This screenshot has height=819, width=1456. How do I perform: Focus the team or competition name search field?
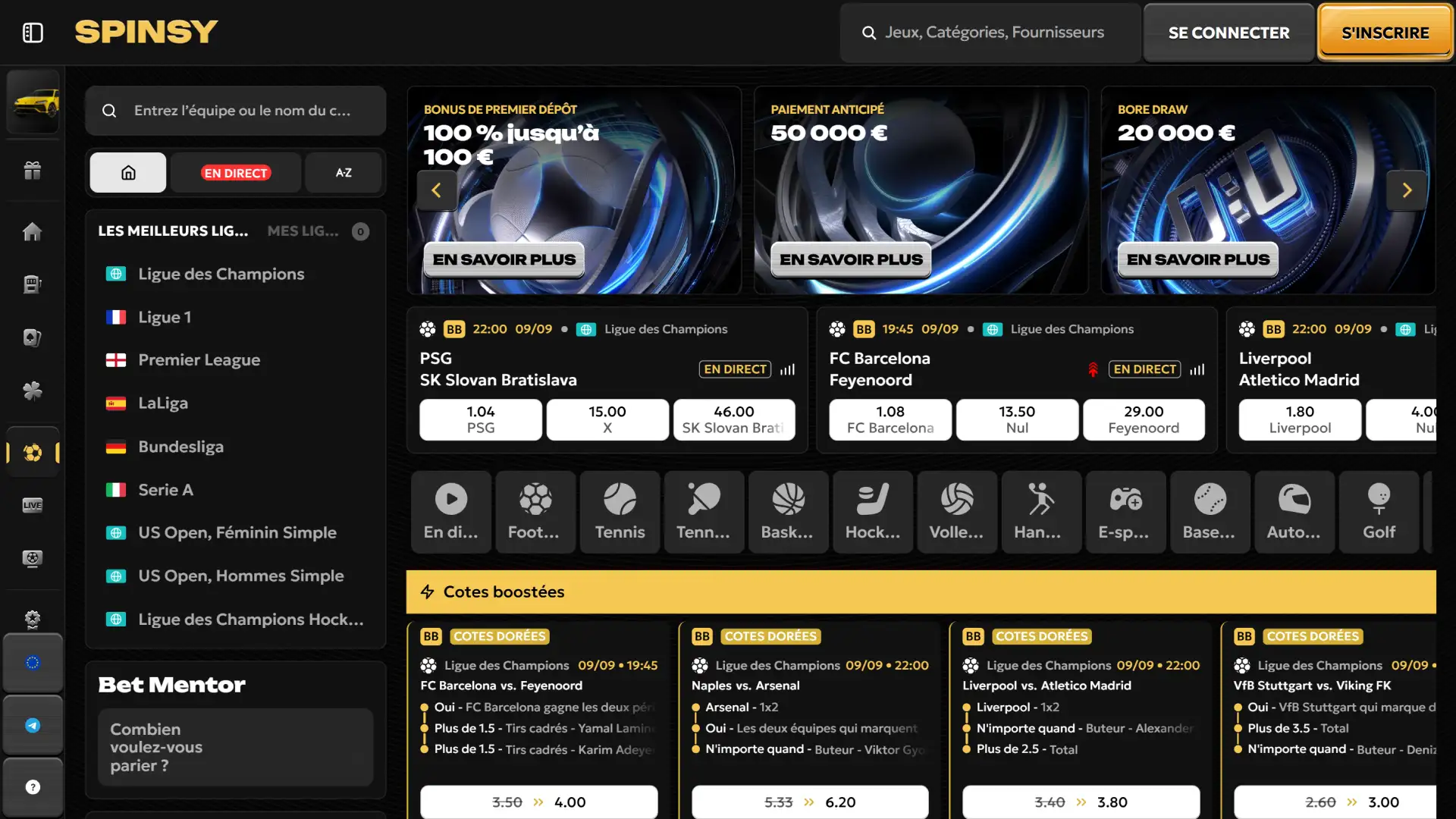pos(236,111)
